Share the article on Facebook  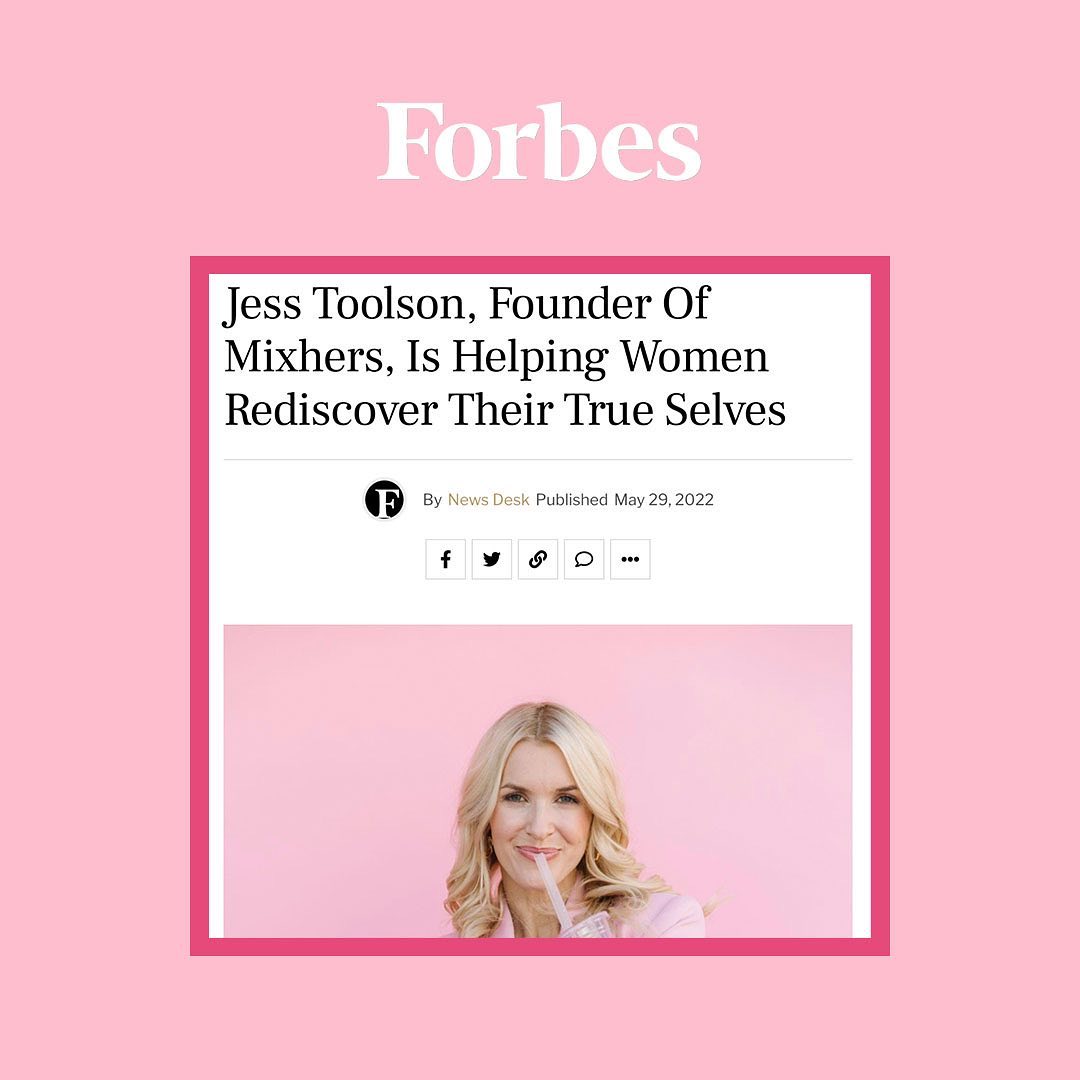click(446, 559)
